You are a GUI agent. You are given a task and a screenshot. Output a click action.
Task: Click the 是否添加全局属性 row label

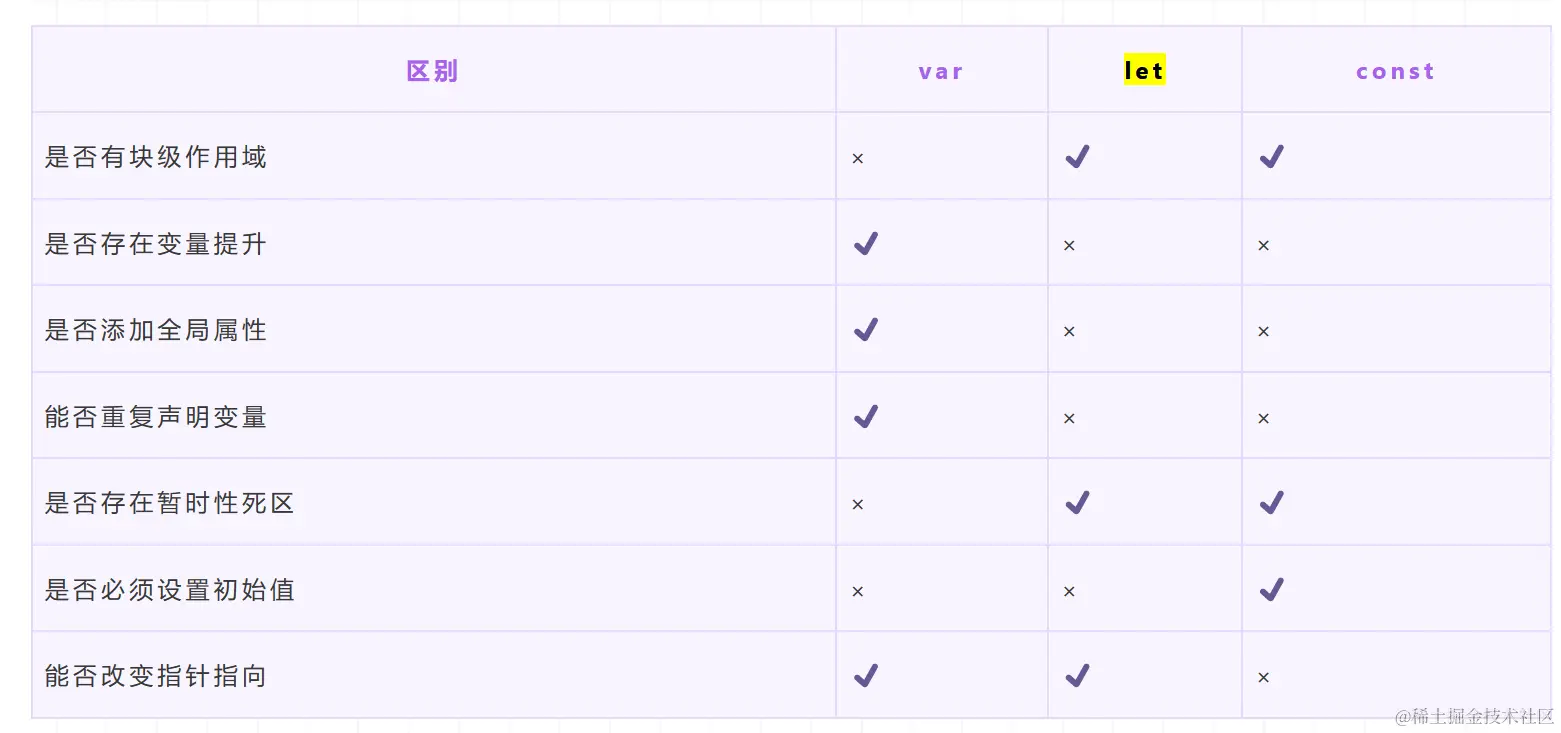pos(155,330)
